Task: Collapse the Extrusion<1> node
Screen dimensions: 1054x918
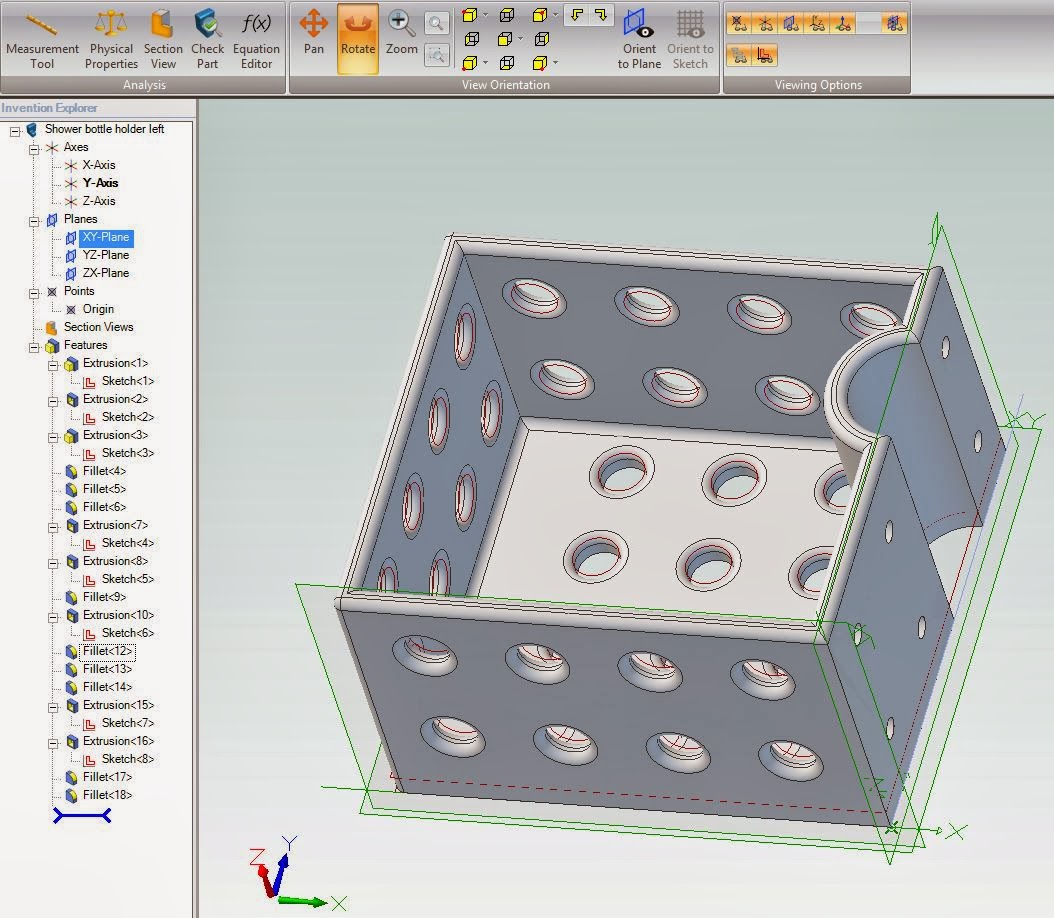Action: pyautogui.click(x=52, y=363)
